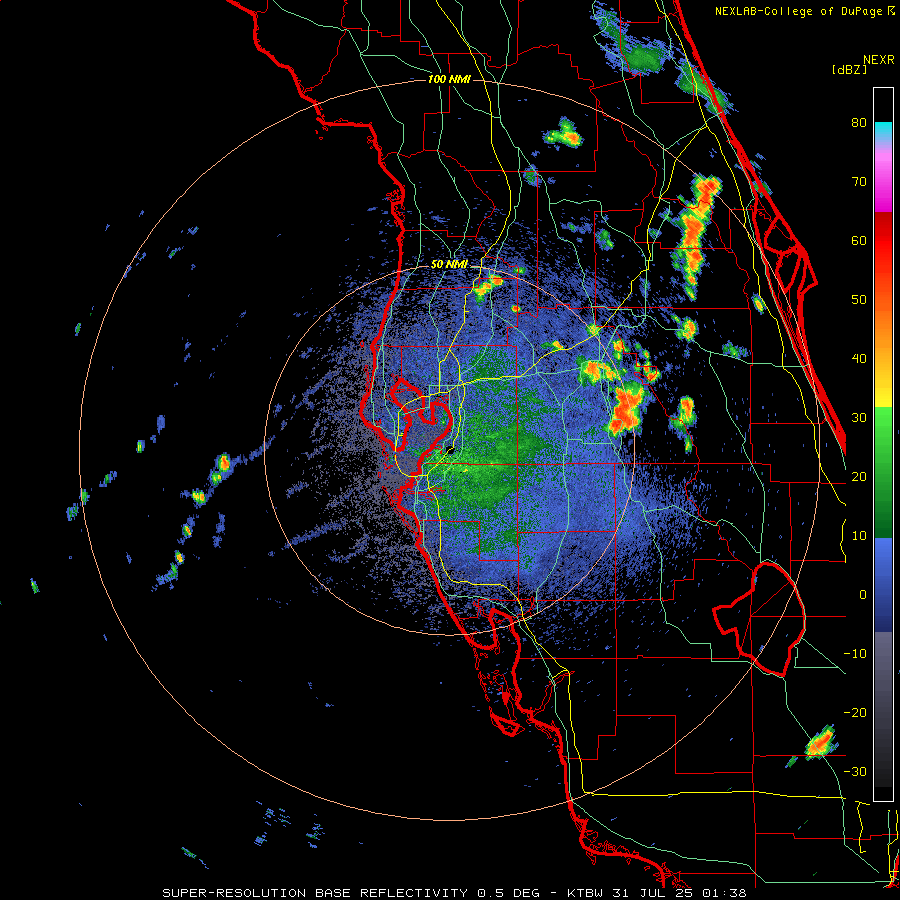
Task: Select the 50 value on the dBZ scale
Action: [859, 300]
